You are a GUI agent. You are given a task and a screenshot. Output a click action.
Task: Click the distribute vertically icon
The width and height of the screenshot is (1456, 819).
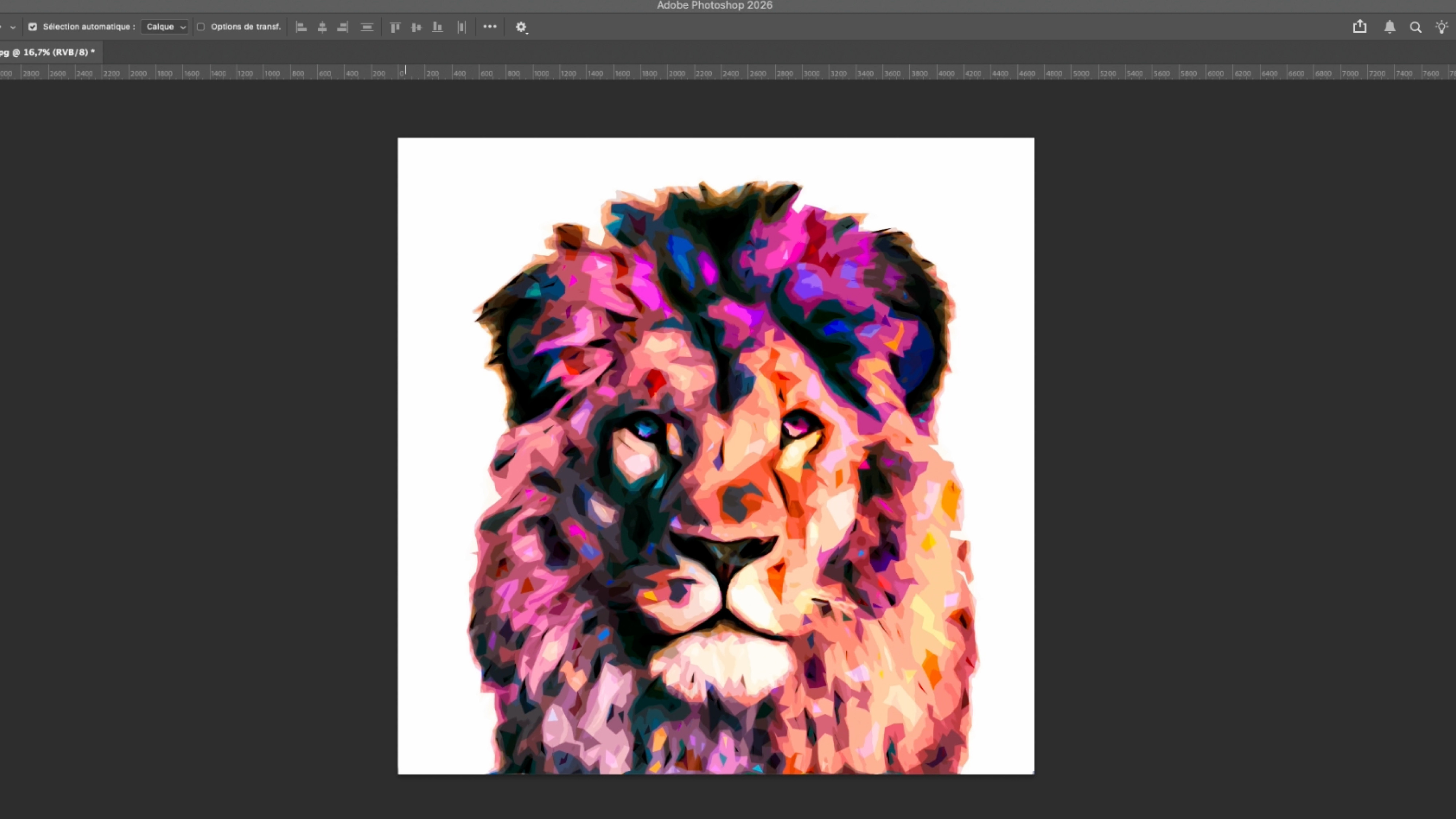pyautogui.click(x=367, y=27)
